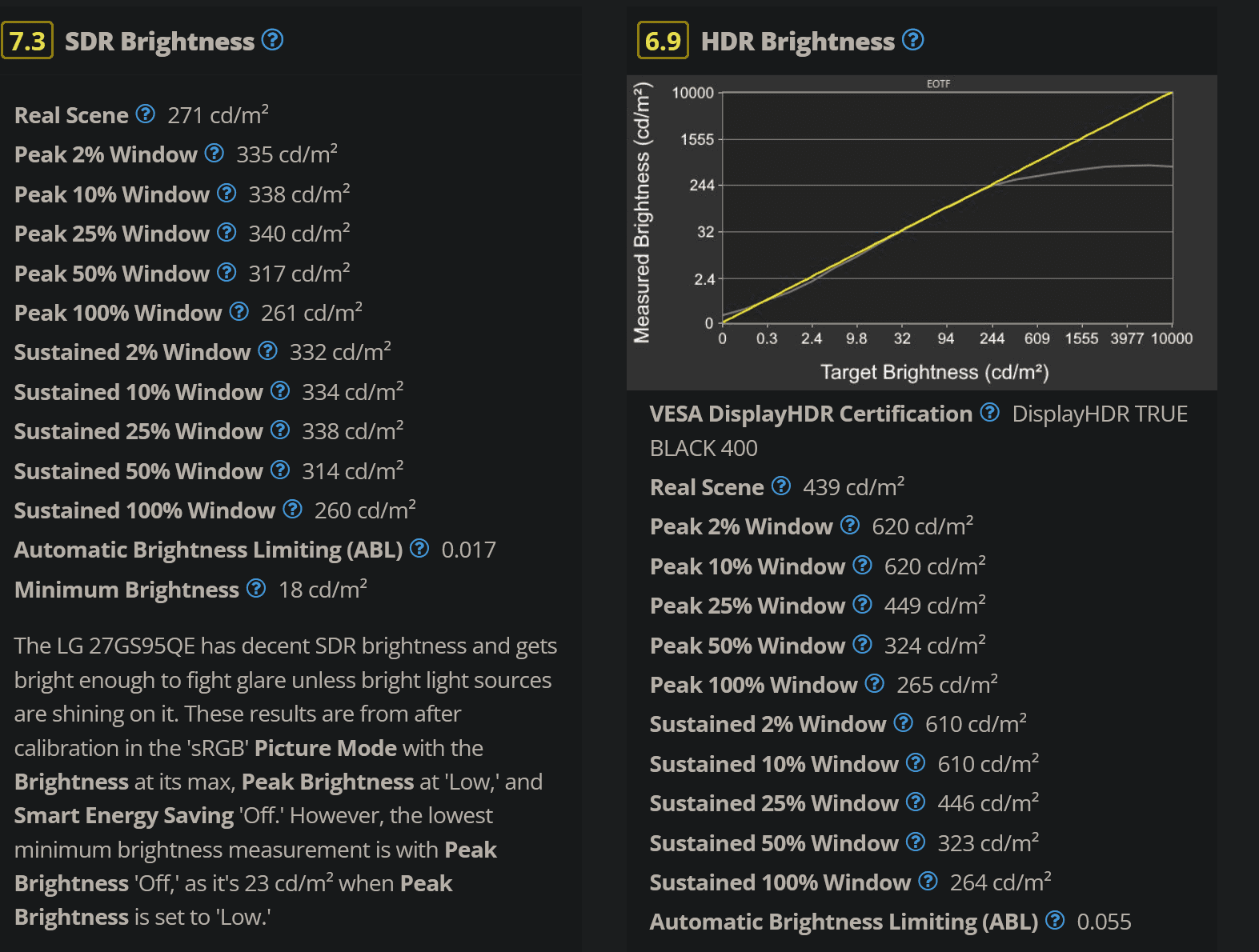Click help icon beside HDR Peak 10% Window

coord(862,565)
